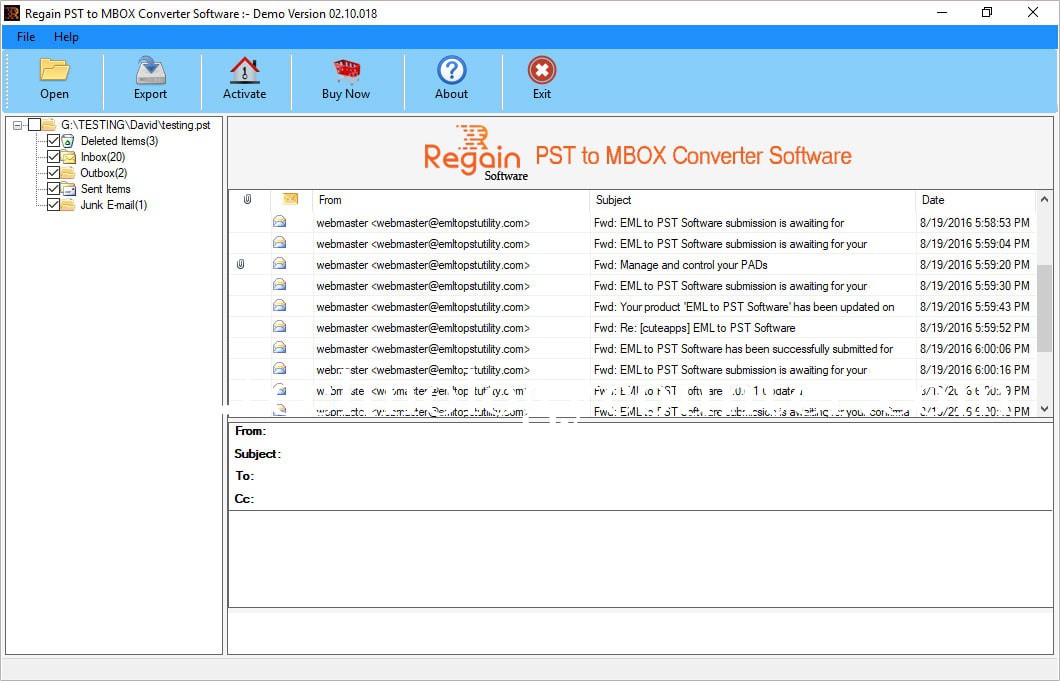Click the Sent Items folder icon
Image resolution: width=1060 pixels, height=681 pixels.
pos(68,189)
